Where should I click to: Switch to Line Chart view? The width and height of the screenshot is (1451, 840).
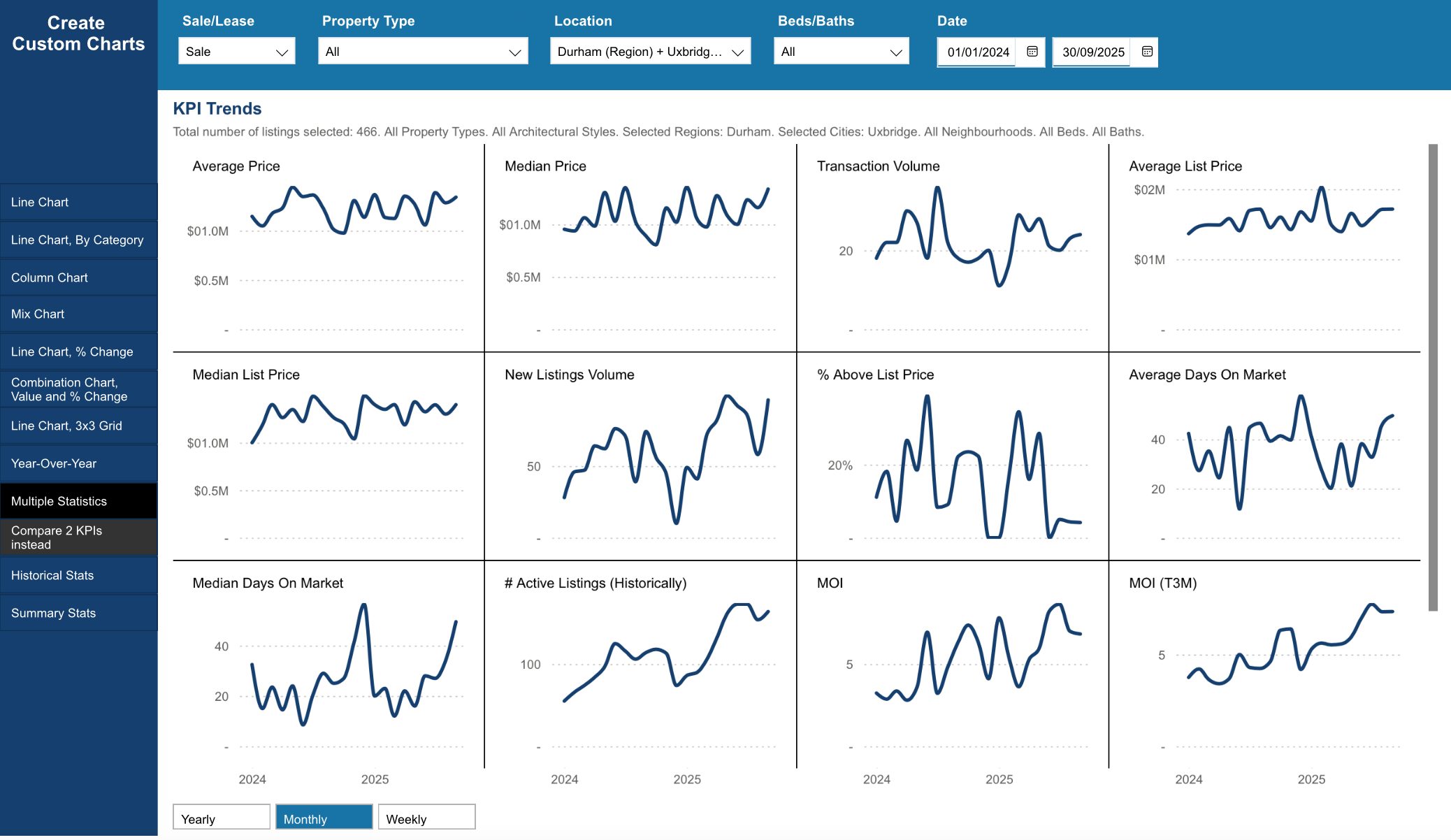point(78,202)
